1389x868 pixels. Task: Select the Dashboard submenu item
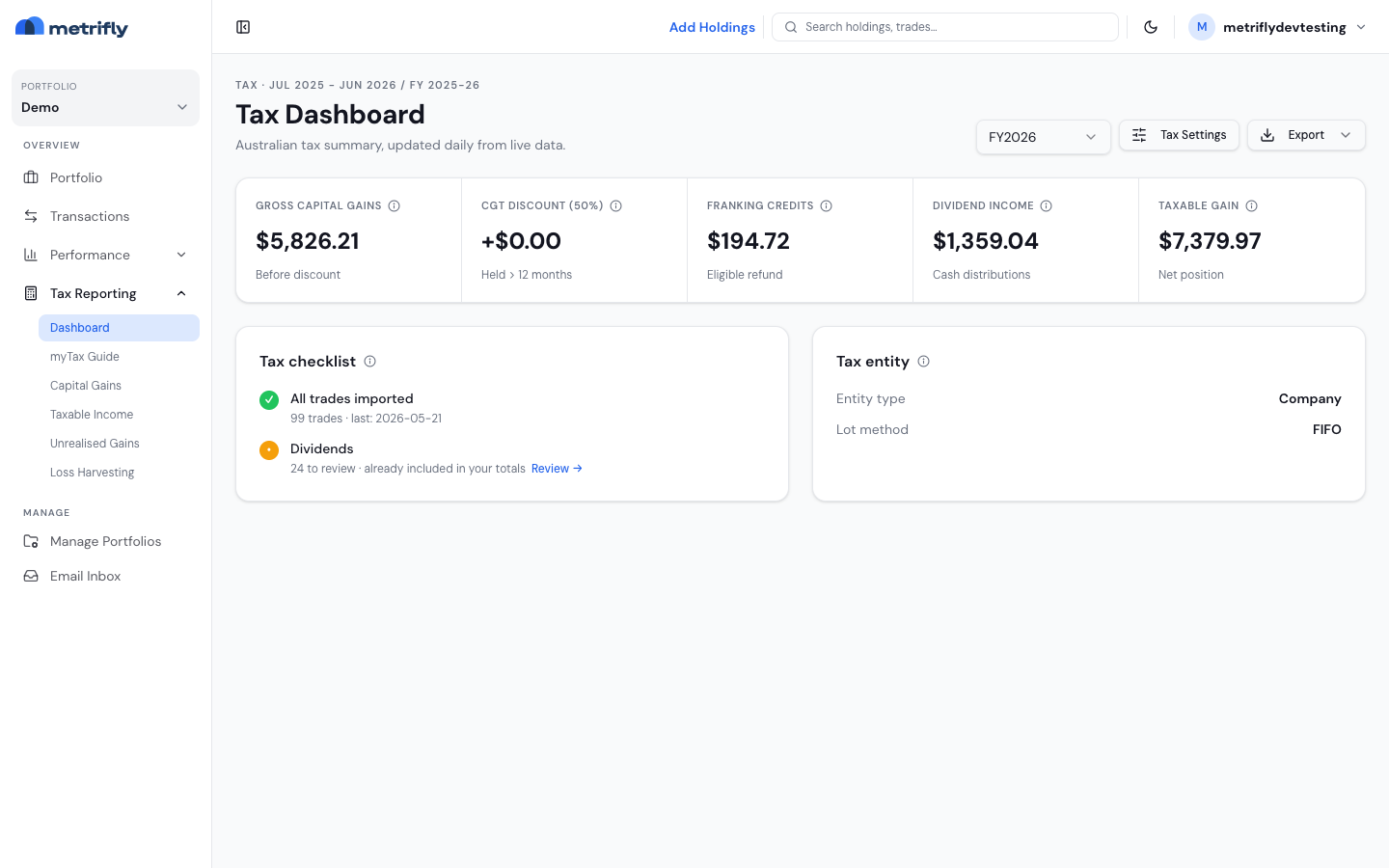click(x=119, y=328)
